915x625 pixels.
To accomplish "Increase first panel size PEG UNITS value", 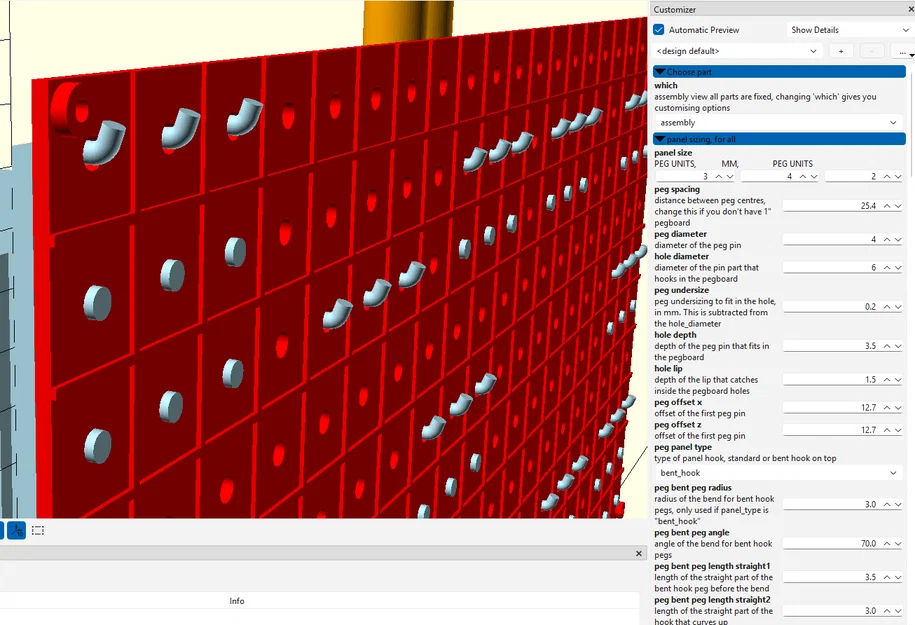I will [x=719, y=176].
